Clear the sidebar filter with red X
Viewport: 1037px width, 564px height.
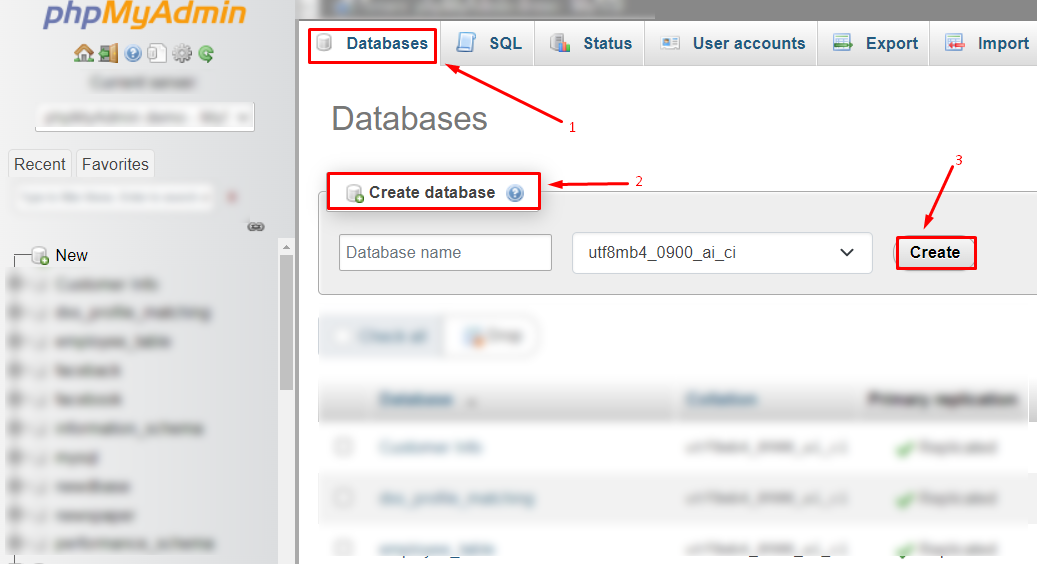[232, 196]
